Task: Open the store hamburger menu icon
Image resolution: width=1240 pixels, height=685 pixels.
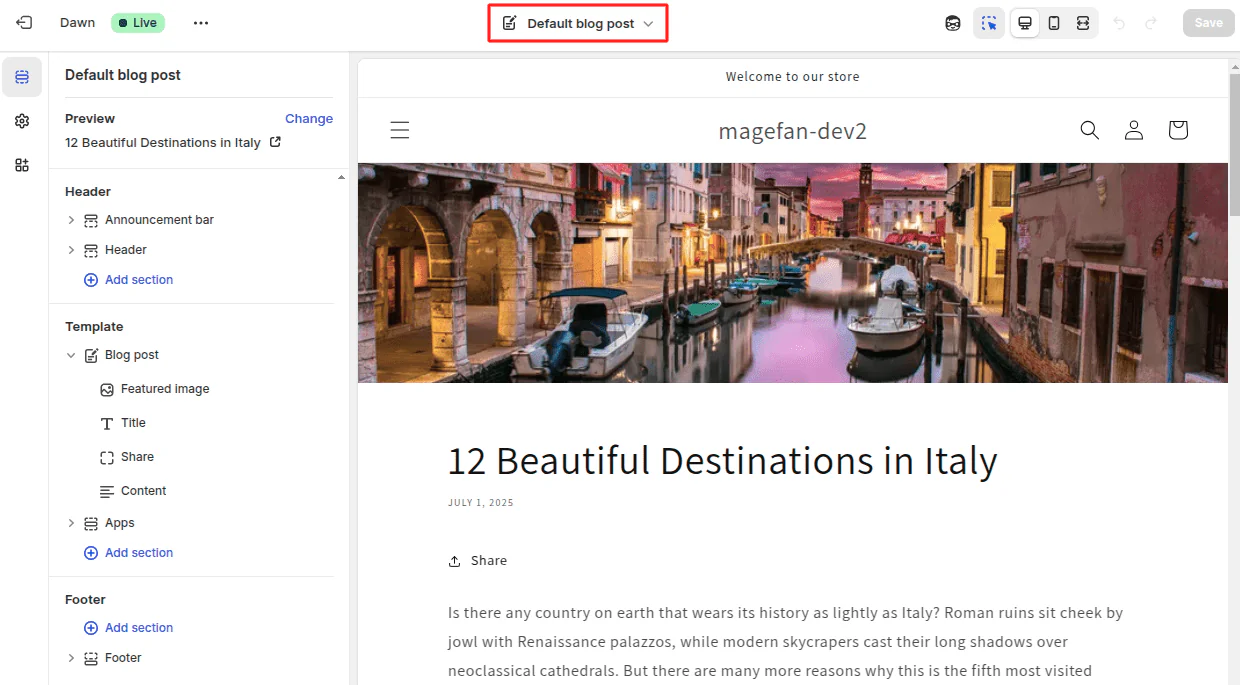Action: tap(400, 130)
